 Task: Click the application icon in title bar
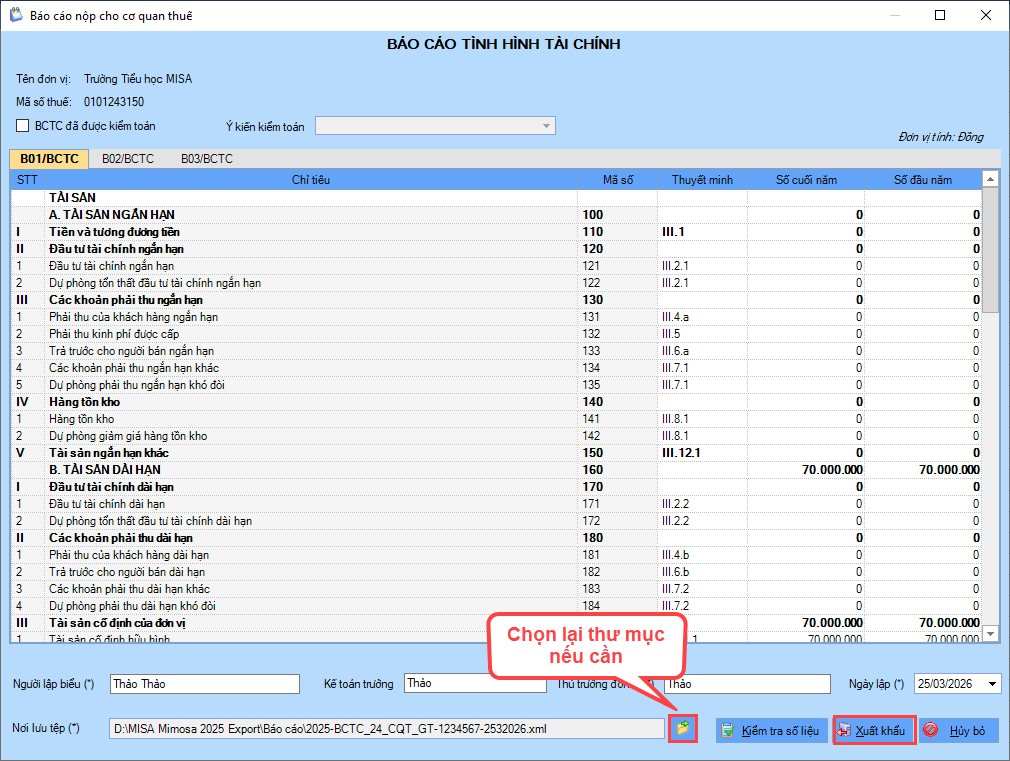(x=14, y=16)
